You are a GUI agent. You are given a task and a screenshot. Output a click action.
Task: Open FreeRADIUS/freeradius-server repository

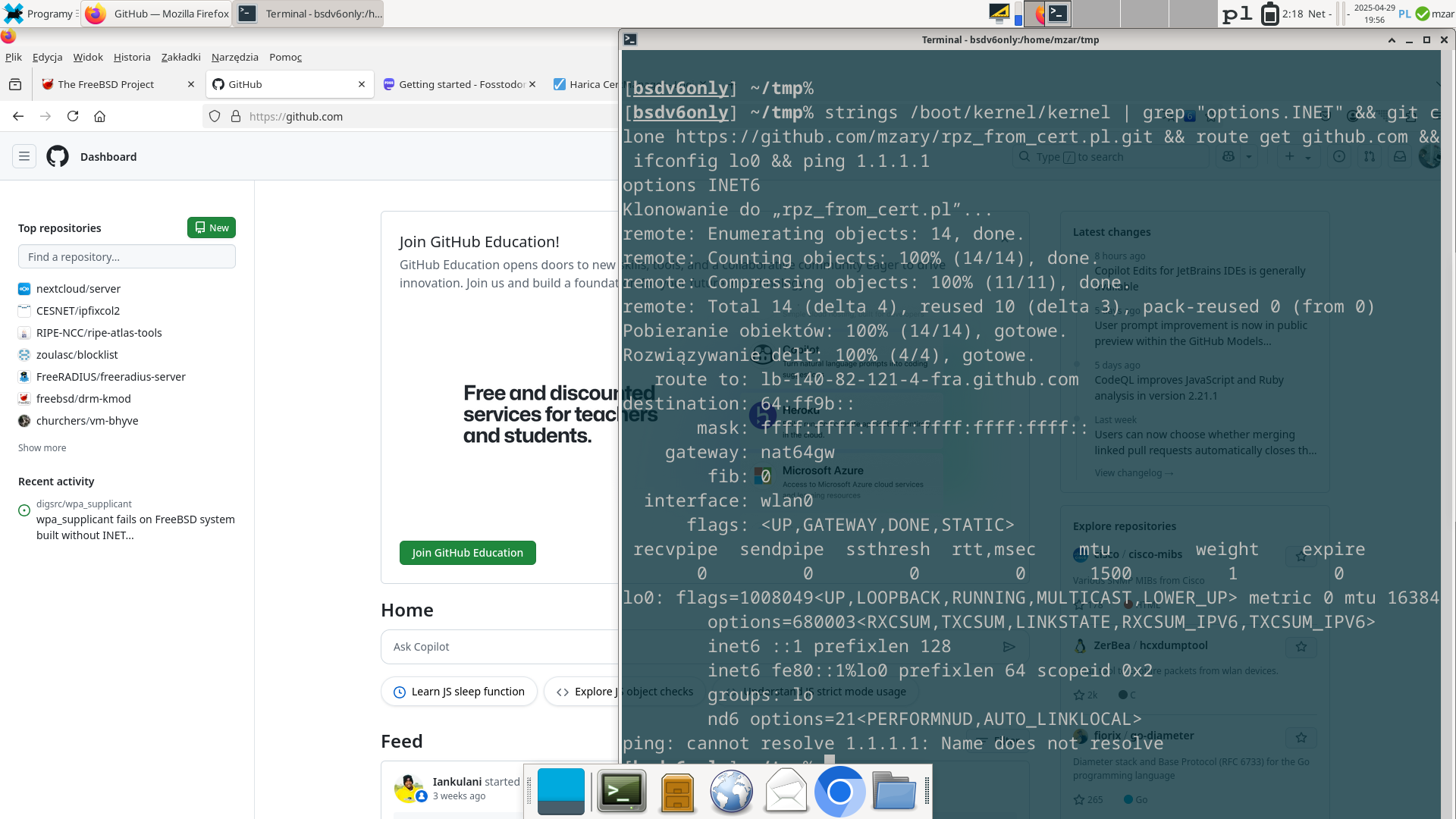pyautogui.click(x=111, y=377)
